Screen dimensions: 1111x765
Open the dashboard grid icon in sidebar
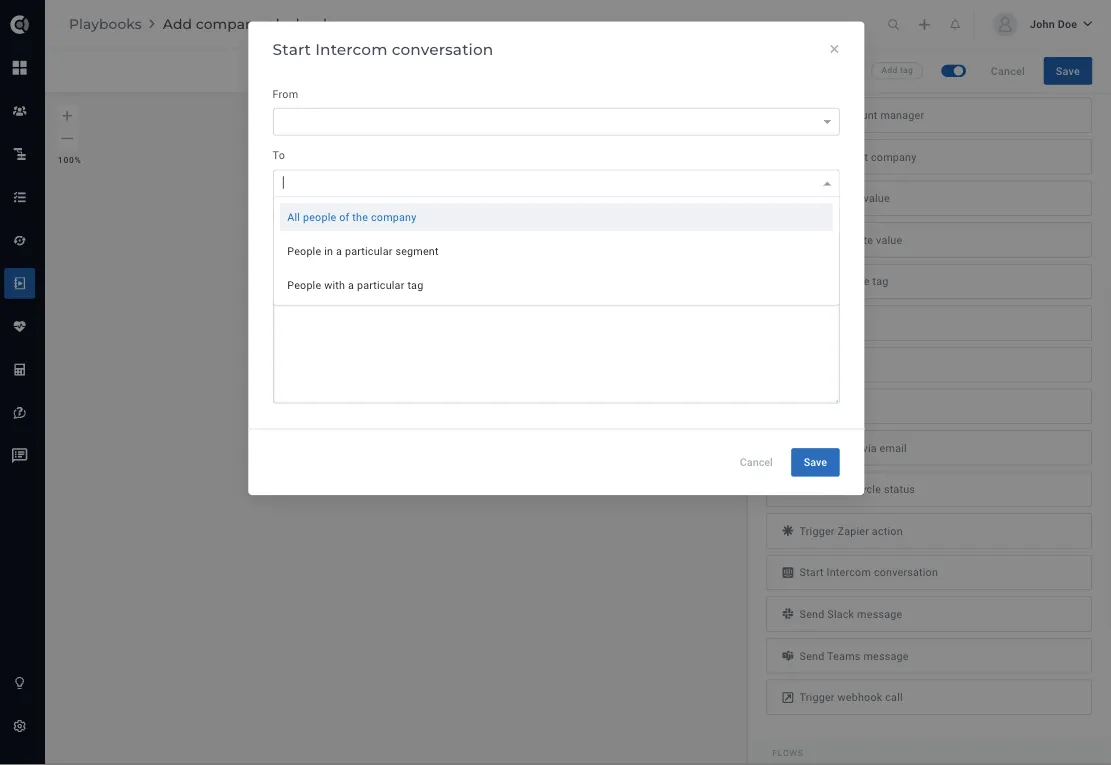tap(20, 67)
